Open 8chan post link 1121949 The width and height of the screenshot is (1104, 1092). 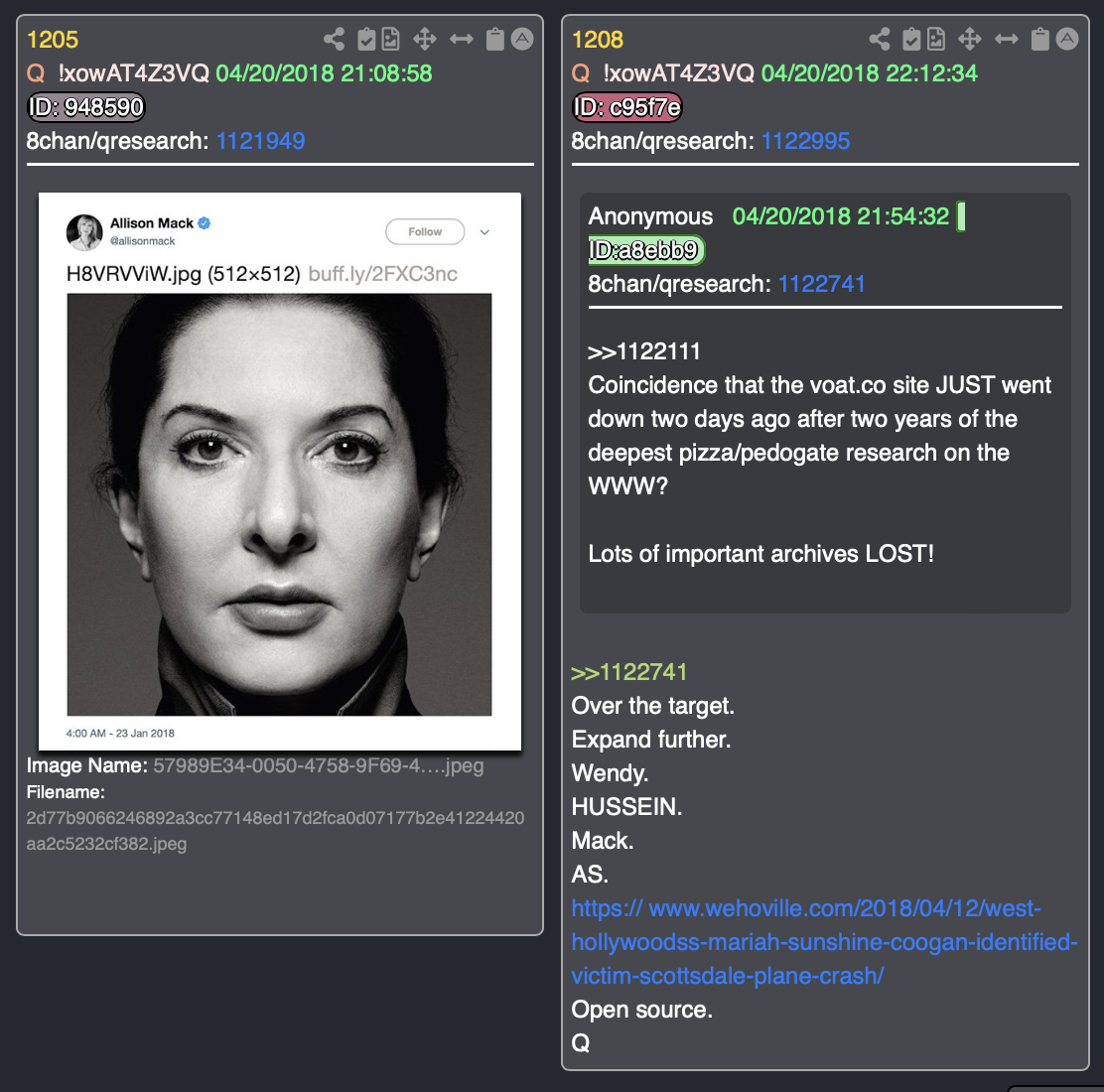tap(260, 141)
